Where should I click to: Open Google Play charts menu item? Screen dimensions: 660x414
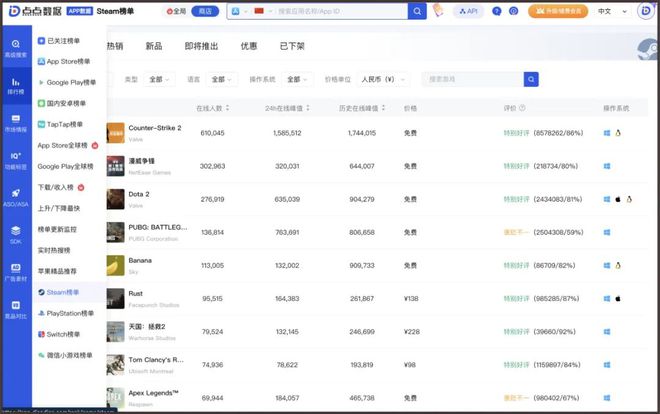tap(67, 82)
